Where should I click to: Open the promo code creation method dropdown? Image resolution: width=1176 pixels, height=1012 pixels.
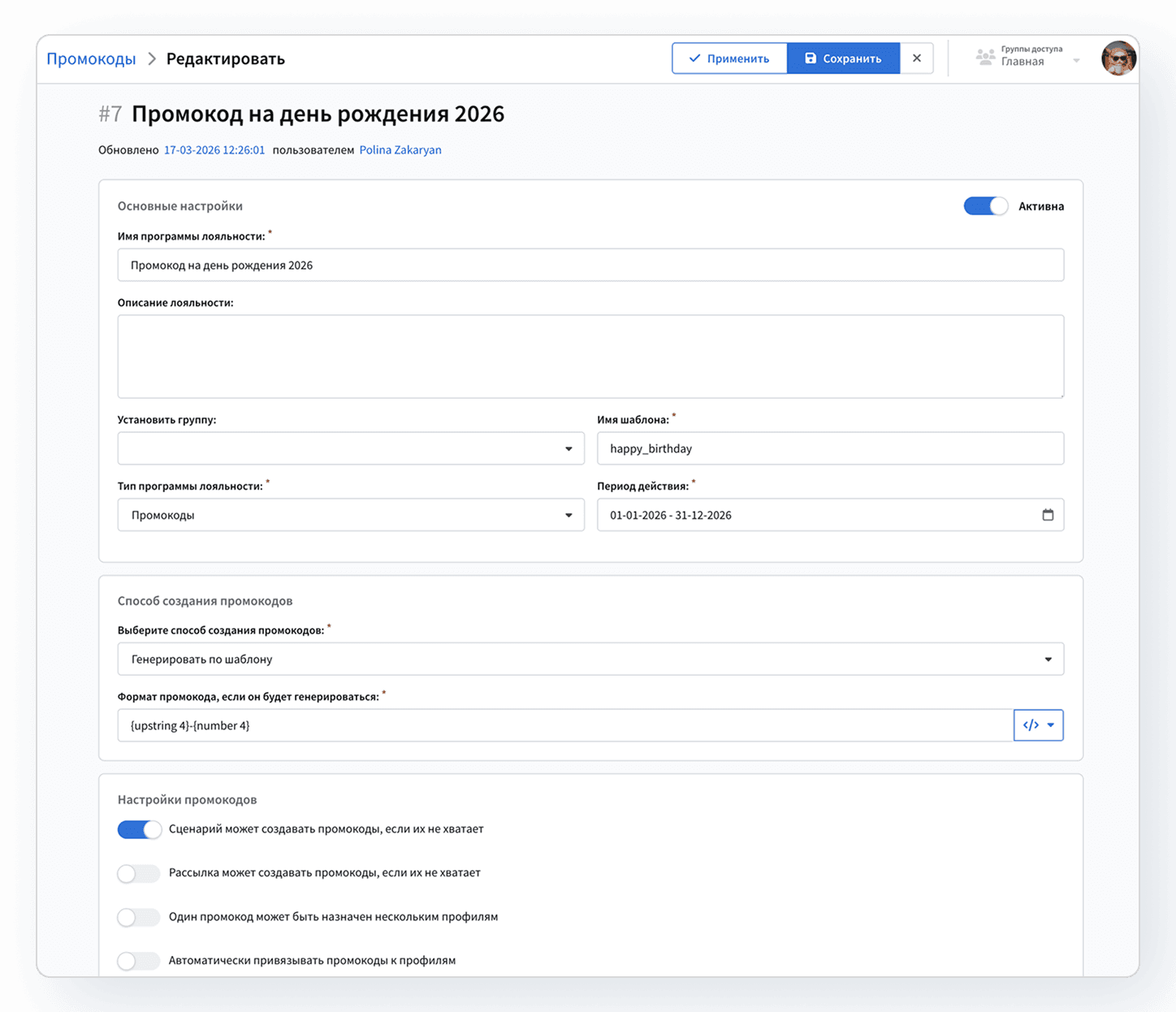coord(1048,659)
